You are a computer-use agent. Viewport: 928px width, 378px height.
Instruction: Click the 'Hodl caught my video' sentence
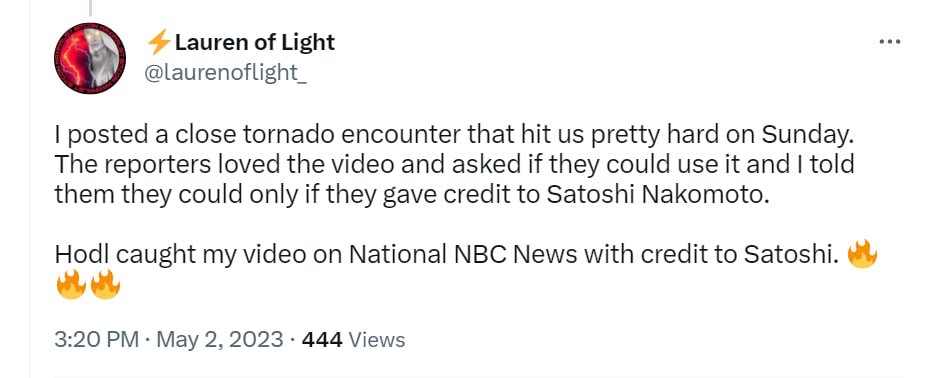(447, 254)
